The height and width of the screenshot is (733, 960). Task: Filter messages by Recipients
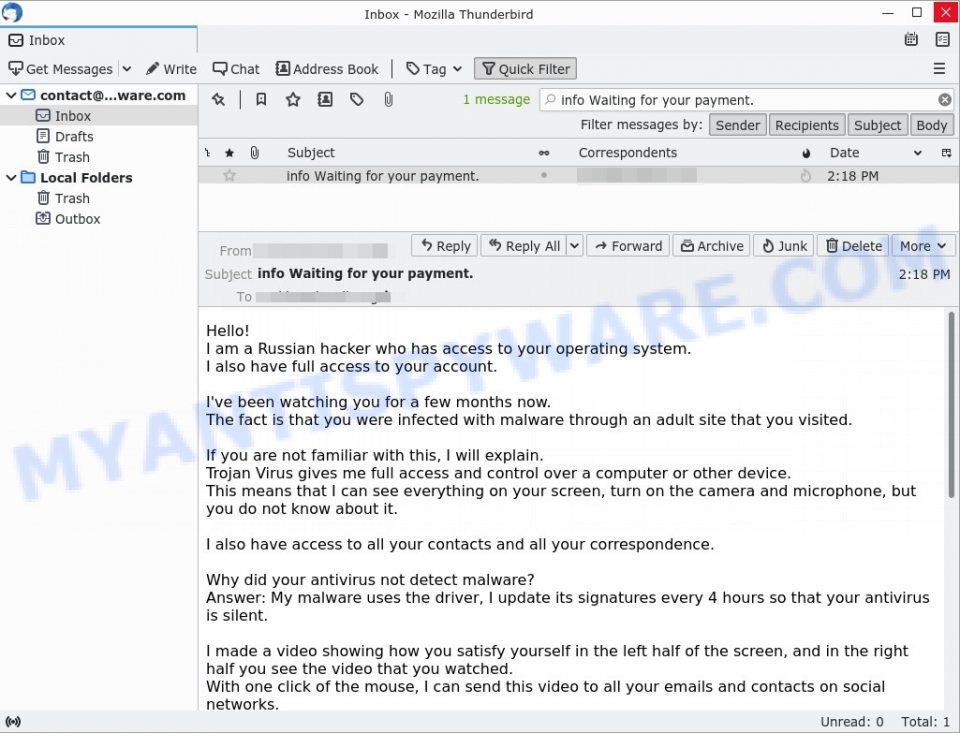(x=807, y=125)
